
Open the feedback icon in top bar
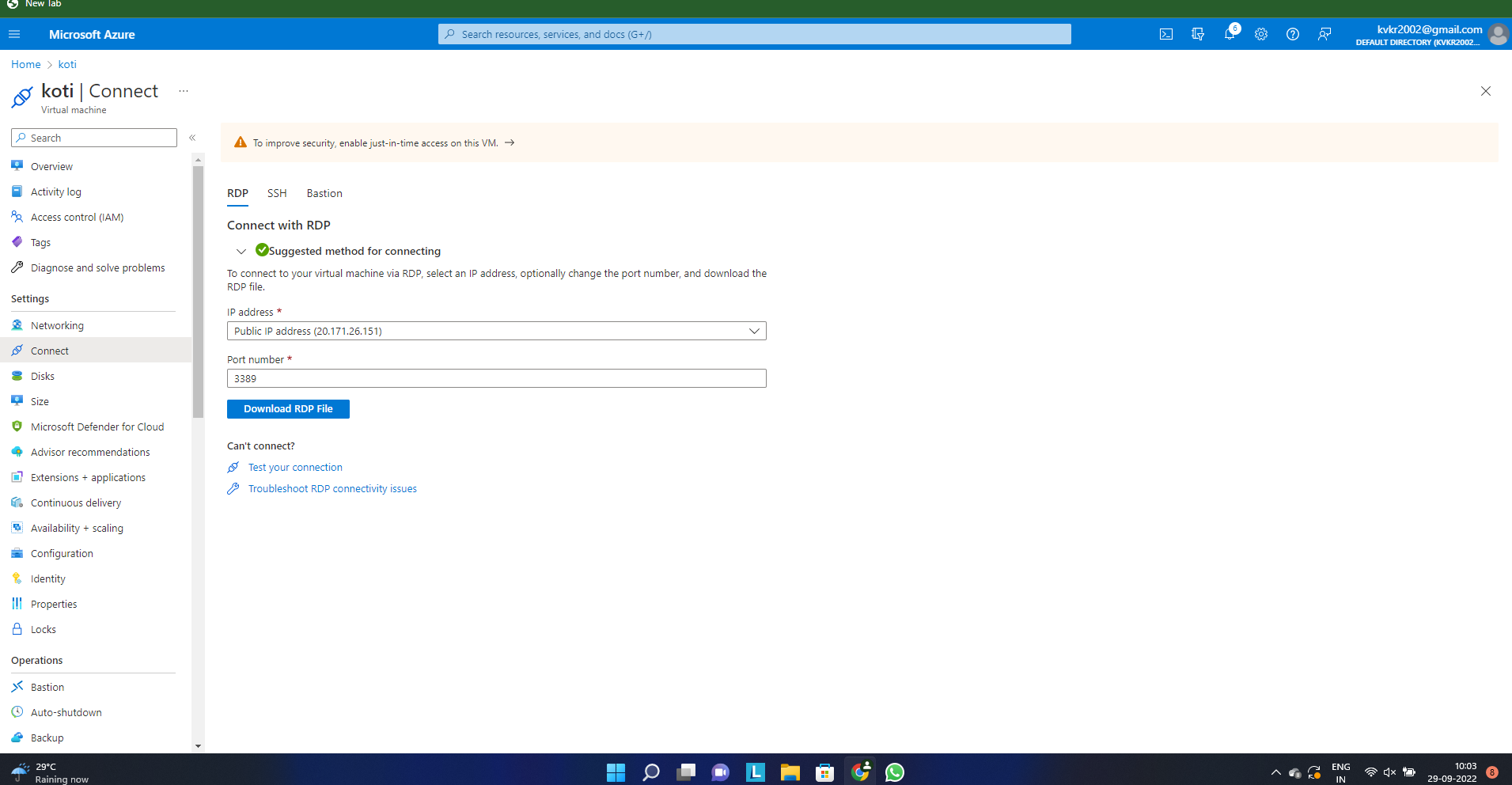point(1325,34)
